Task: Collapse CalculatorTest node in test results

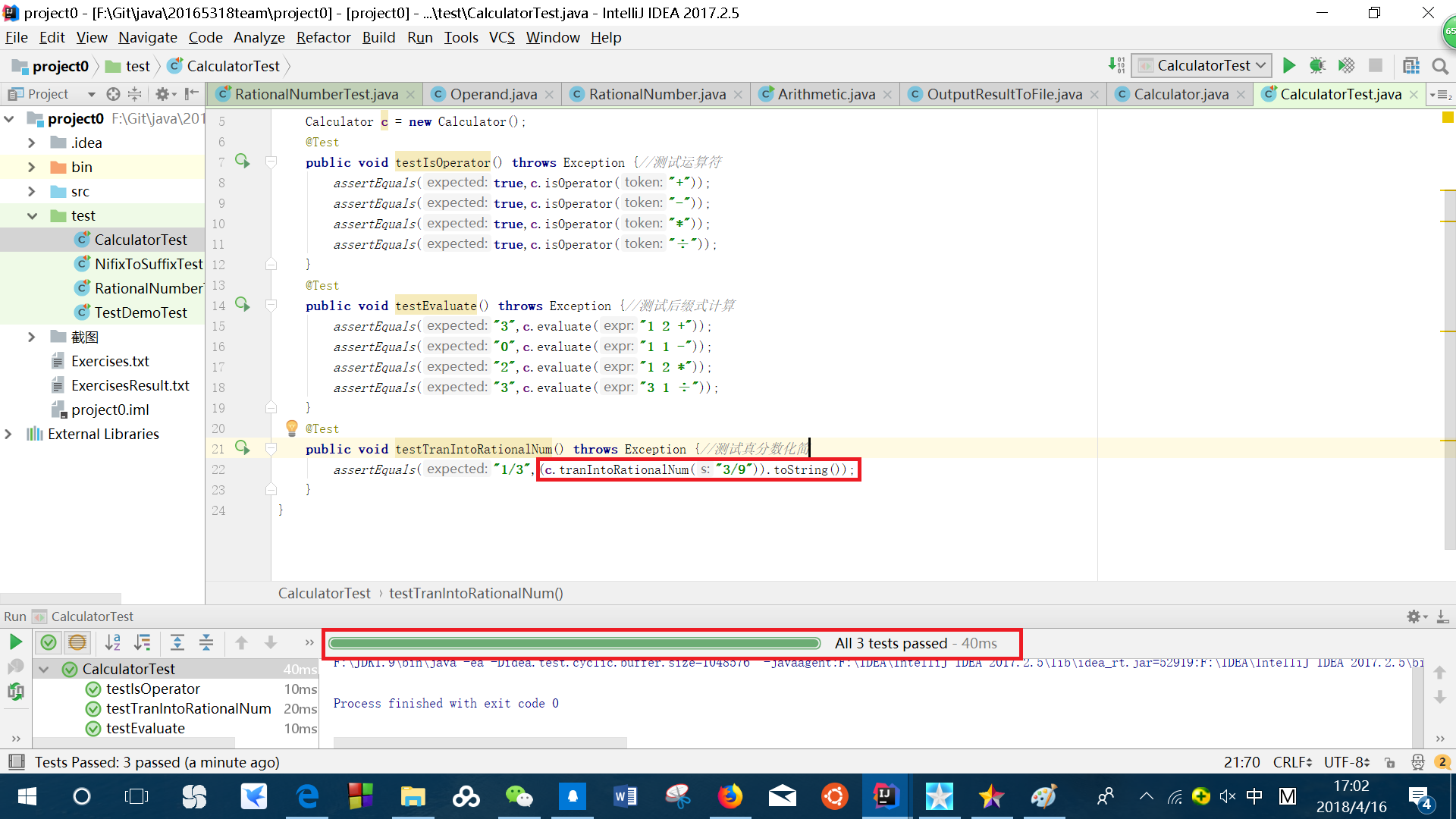Action: [44, 669]
